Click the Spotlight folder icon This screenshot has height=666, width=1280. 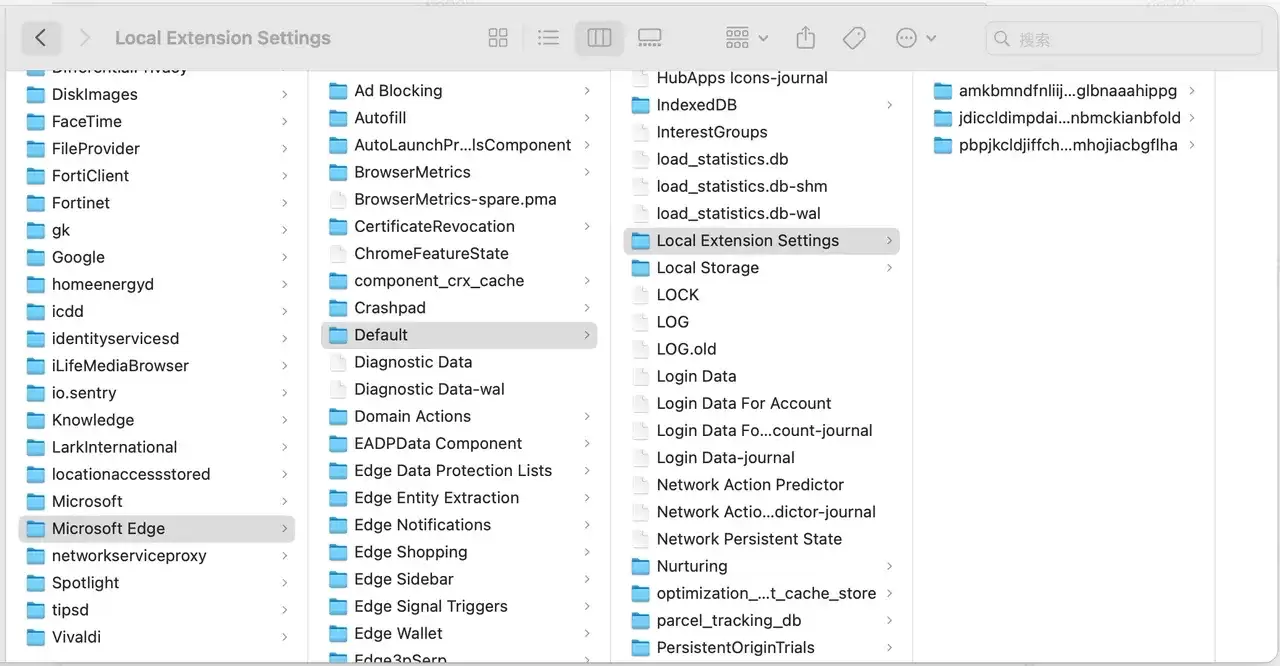coord(35,583)
